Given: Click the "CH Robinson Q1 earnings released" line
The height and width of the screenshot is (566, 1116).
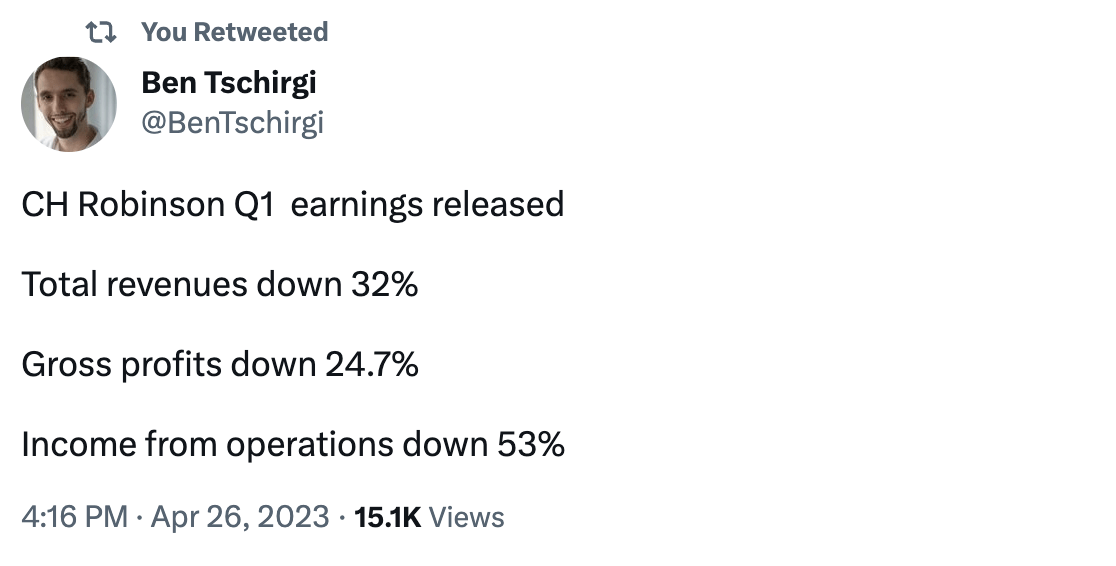Looking at the screenshot, I should click(293, 205).
